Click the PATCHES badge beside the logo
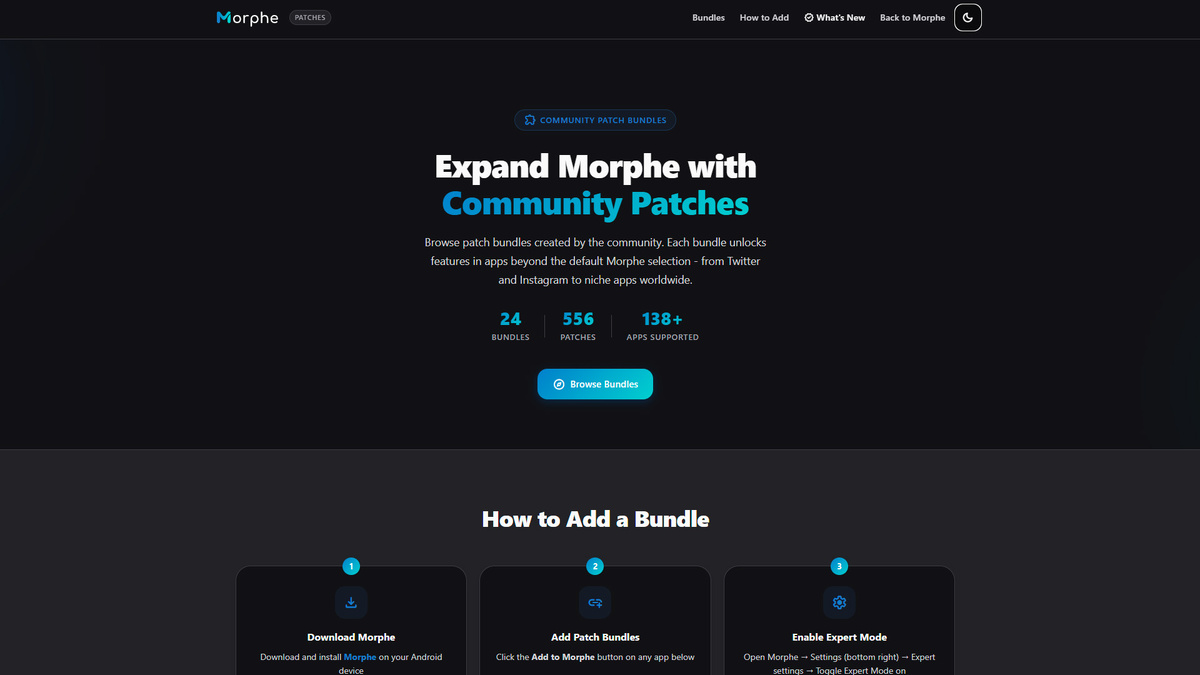The width and height of the screenshot is (1200, 675). coord(310,18)
